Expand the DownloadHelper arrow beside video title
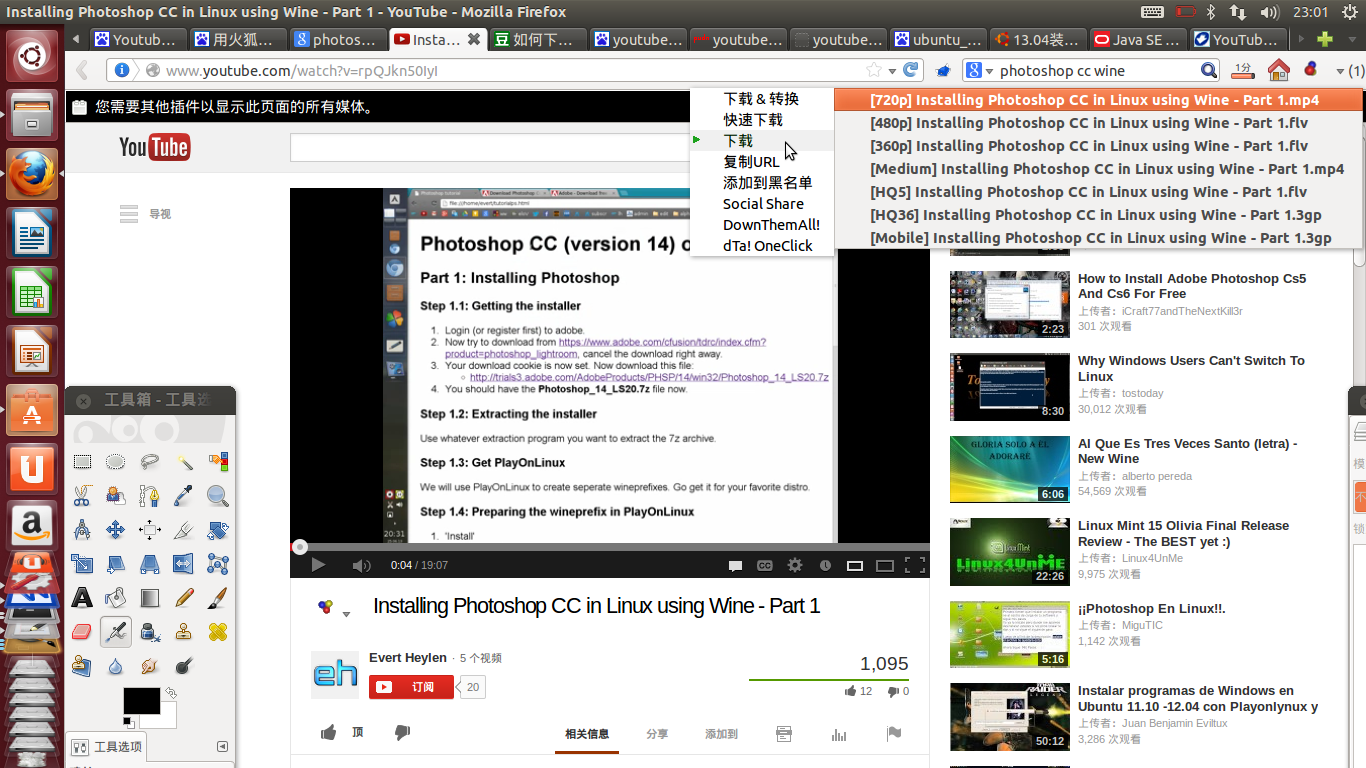The height and width of the screenshot is (768, 1366). pyautogui.click(x=346, y=614)
